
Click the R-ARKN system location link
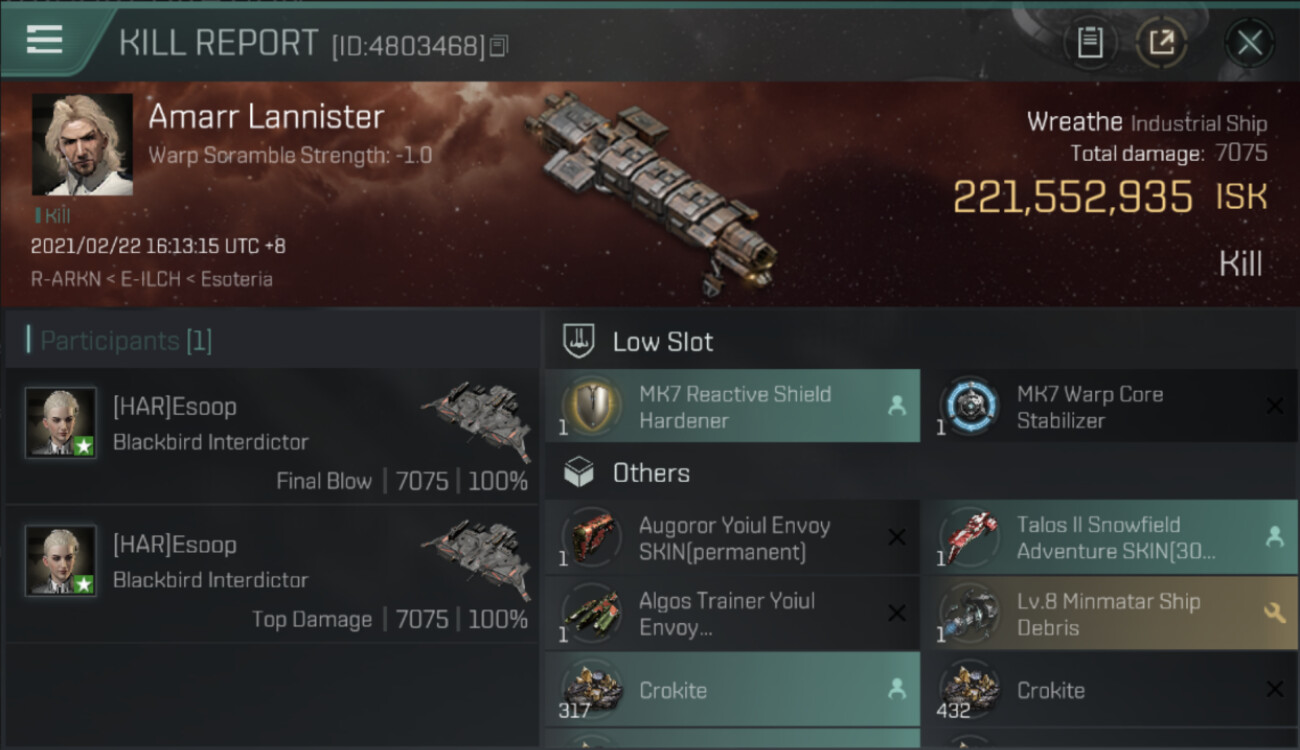65,279
